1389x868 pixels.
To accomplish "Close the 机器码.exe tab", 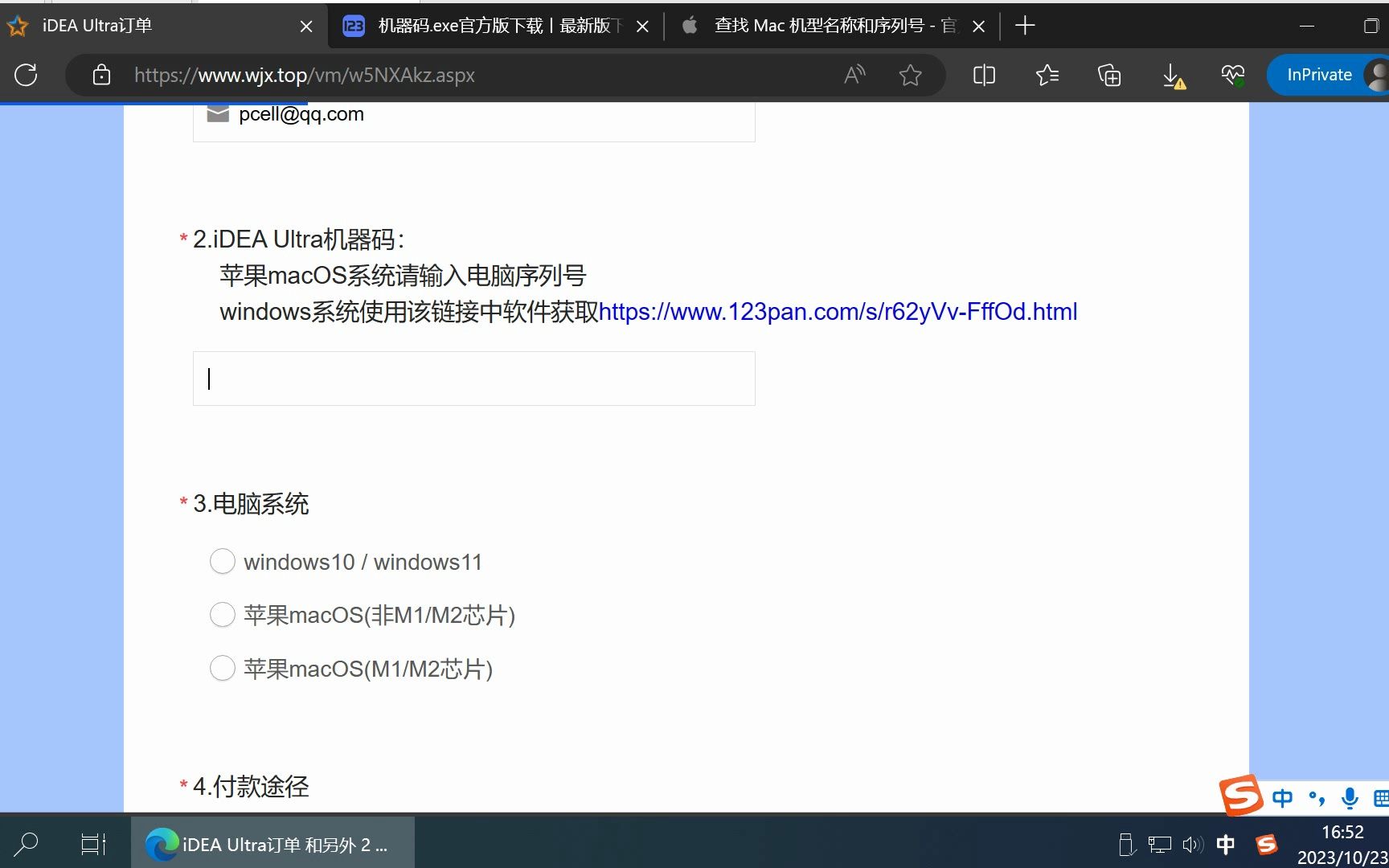I will (642, 27).
